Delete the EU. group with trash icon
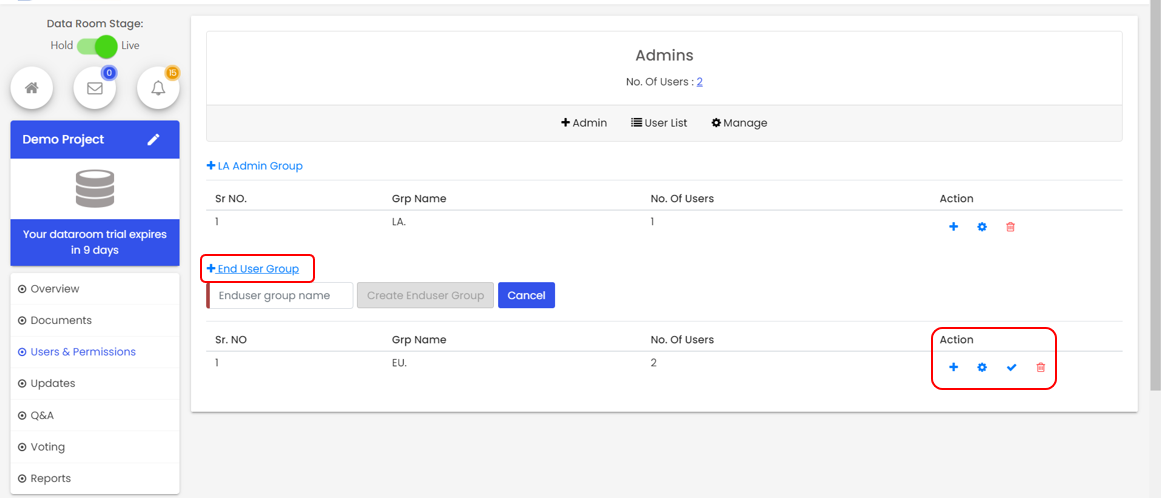The height and width of the screenshot is (498, 1161). [x=1040, y=368]
